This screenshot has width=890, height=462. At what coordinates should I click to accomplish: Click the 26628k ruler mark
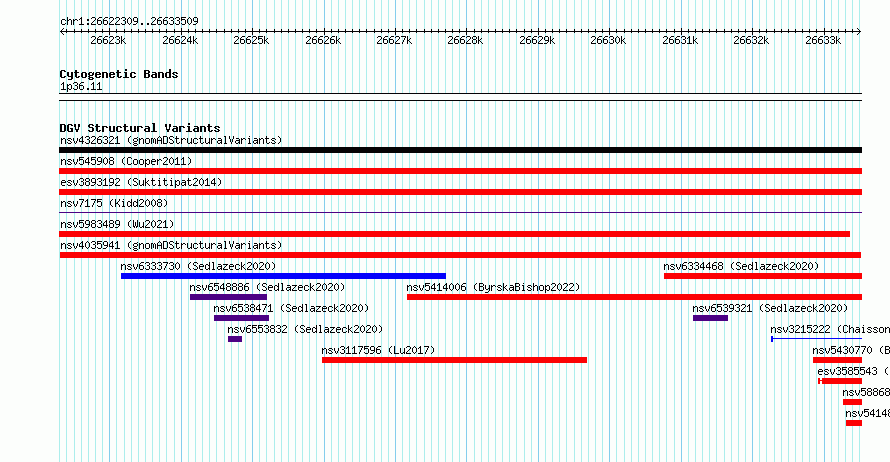point(465,40)
